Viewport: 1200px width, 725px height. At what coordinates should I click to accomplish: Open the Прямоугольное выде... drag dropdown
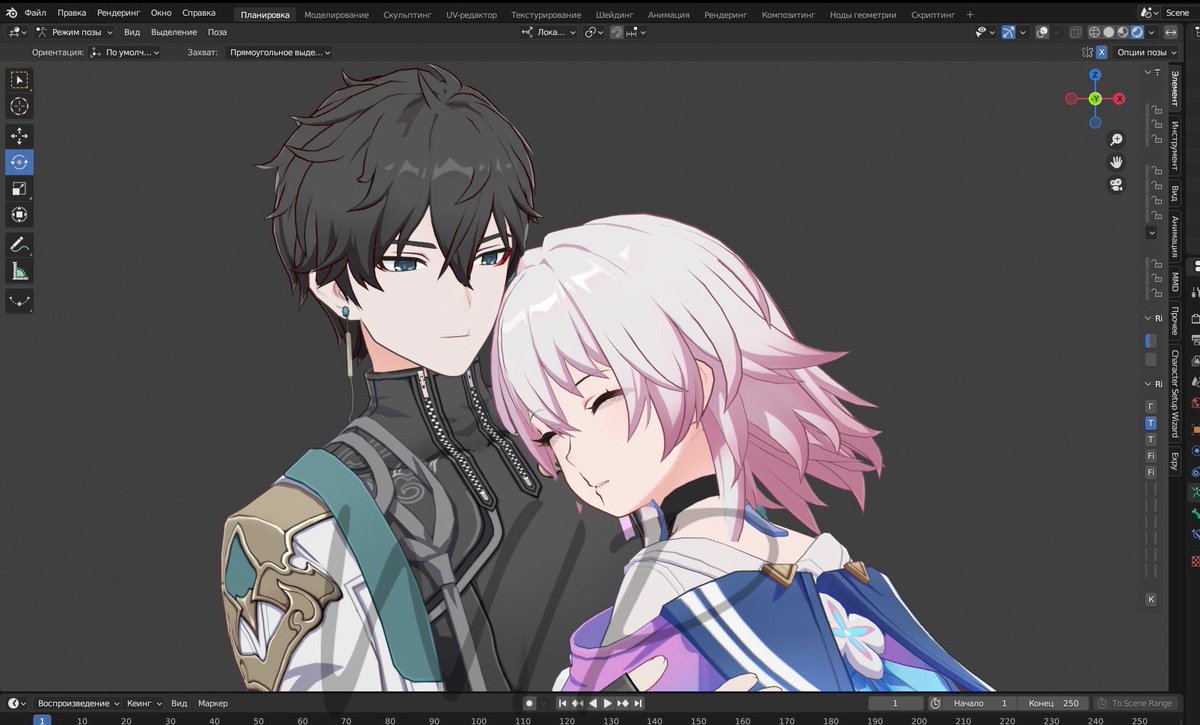point(279,52)
